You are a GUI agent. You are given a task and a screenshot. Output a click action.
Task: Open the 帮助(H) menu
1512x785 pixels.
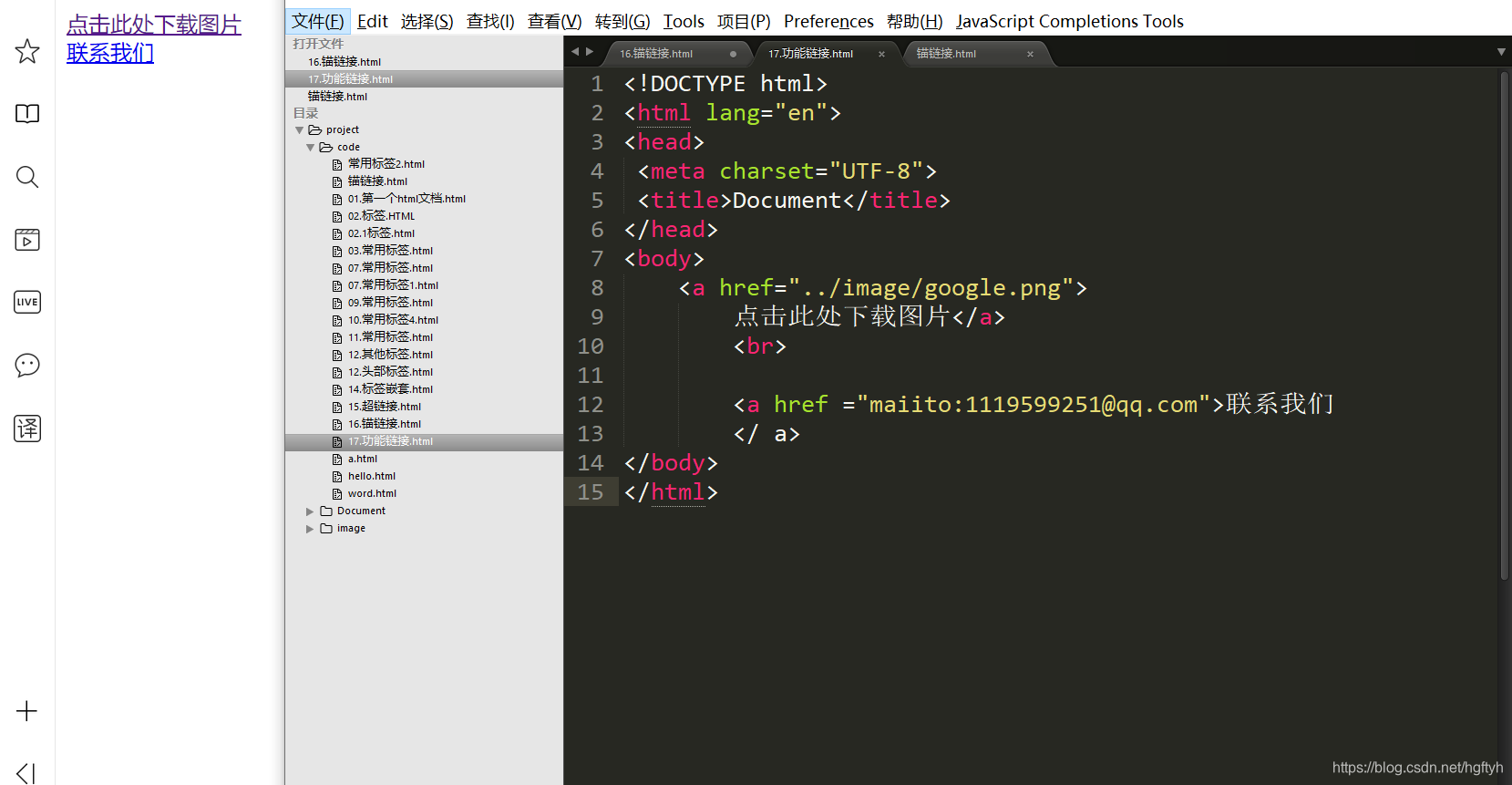914,21
